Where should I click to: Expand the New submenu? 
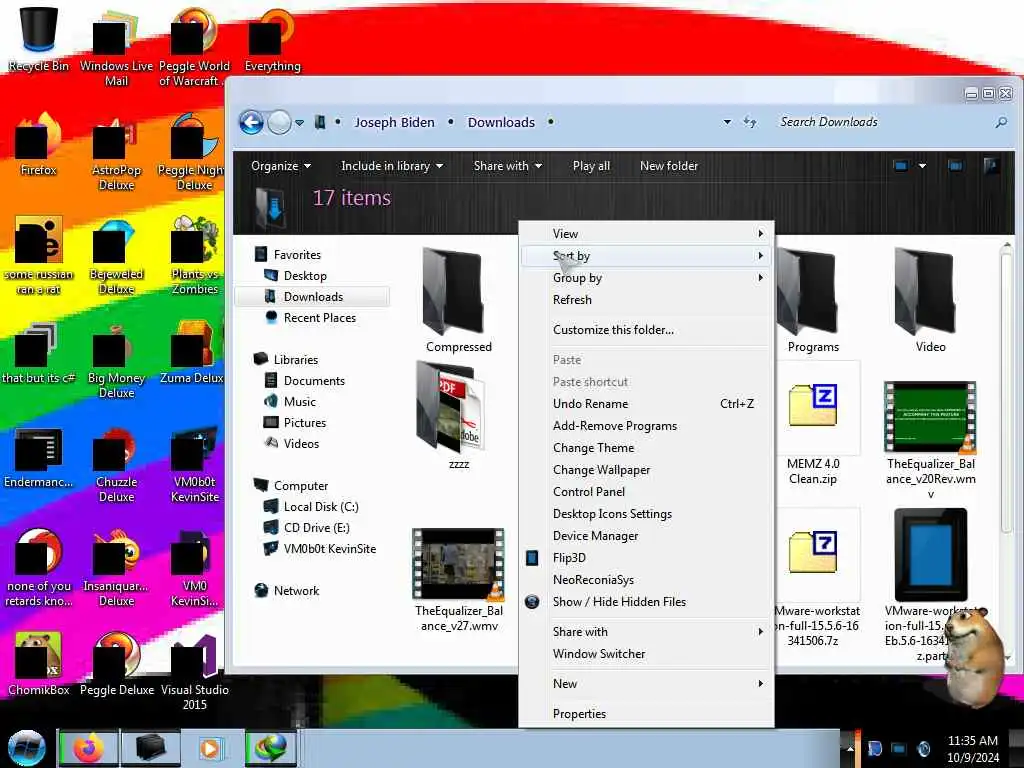click(x=647, y=684)
